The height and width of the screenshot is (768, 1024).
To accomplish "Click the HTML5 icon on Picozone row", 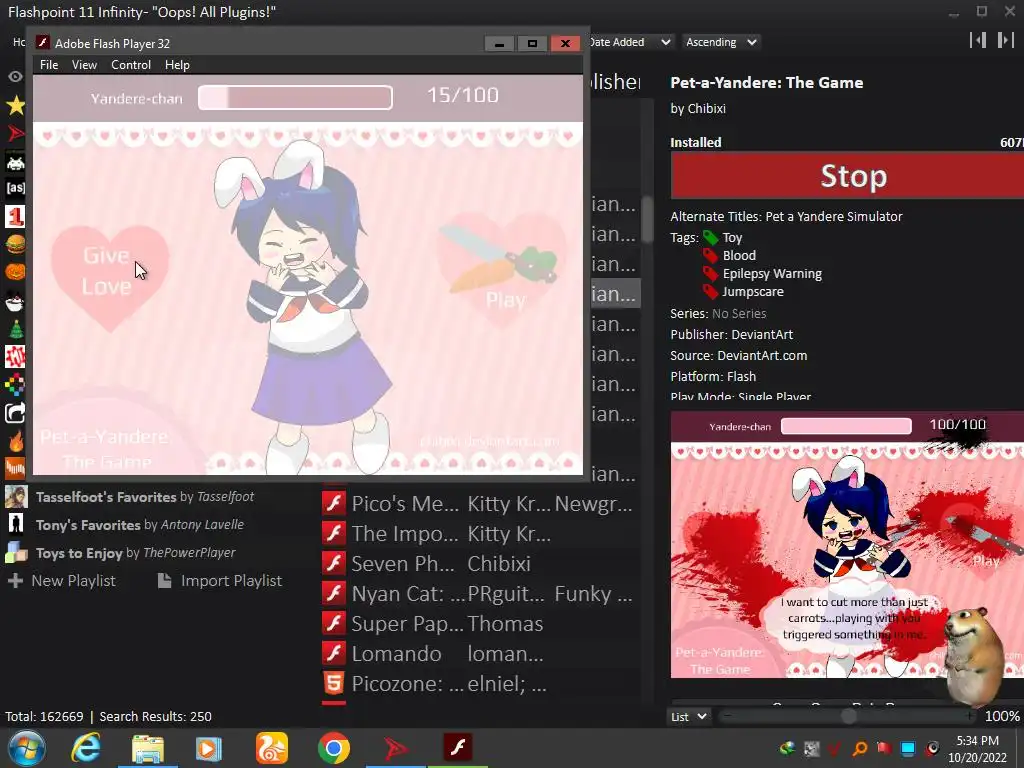I will click(x=334, y=684).
